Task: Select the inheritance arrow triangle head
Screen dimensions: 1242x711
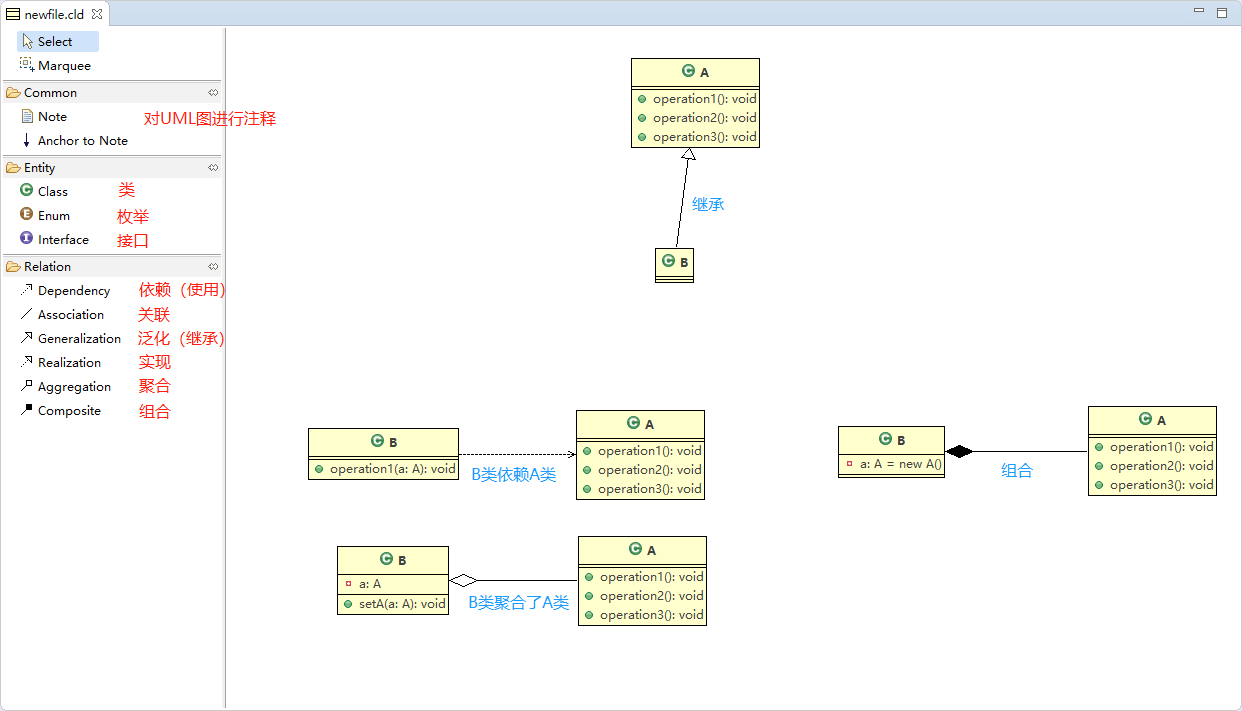Action: point(688,154)
